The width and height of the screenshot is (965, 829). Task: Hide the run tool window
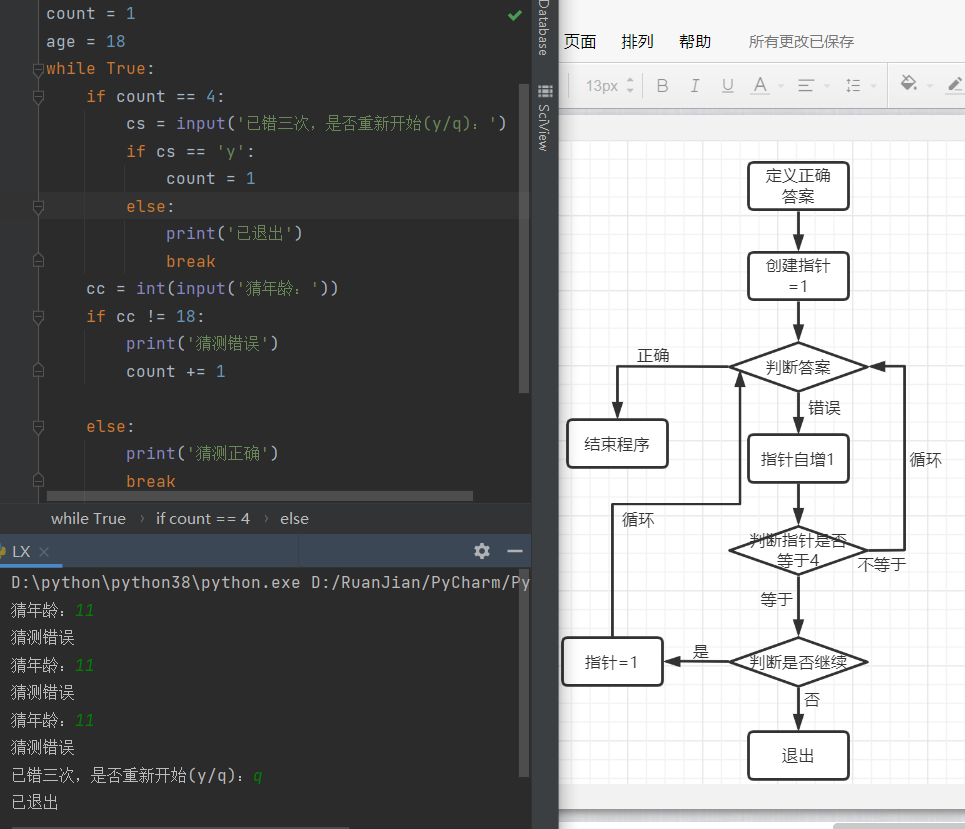click(515, 551)
